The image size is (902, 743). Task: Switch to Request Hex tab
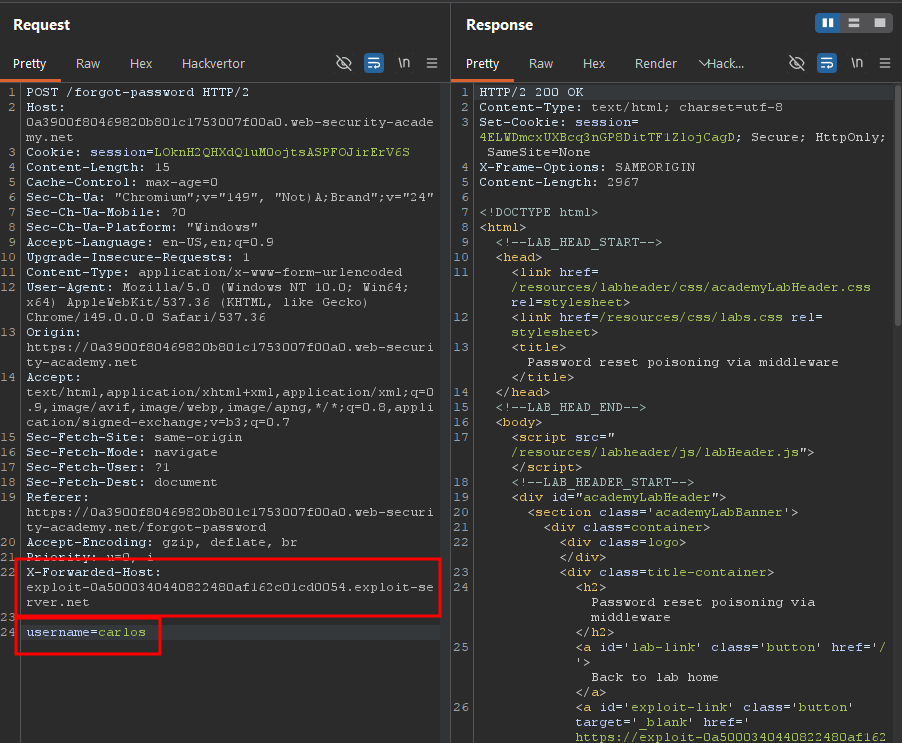coord(141,64)
